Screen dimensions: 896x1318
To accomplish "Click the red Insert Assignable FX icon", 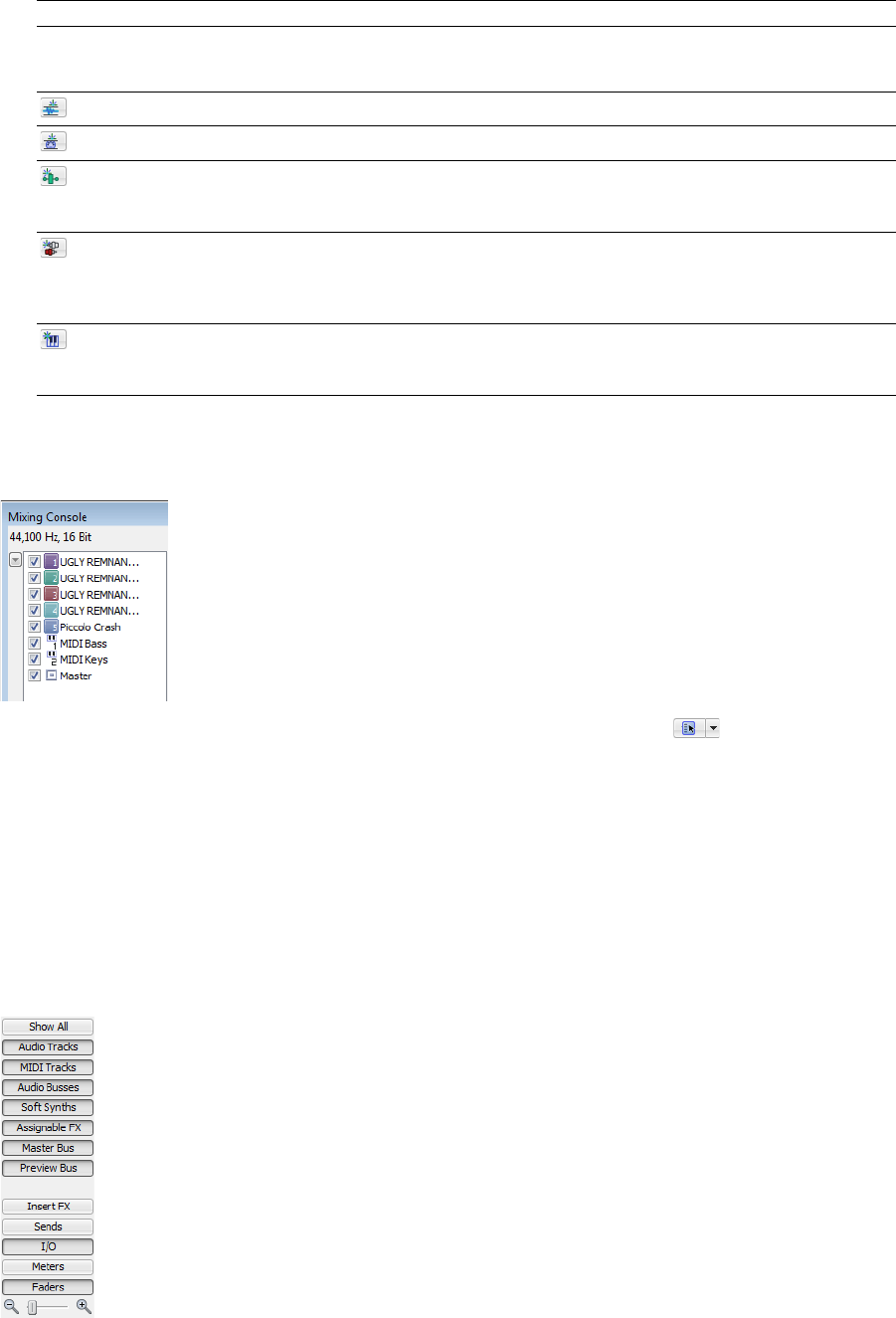I will (53, 248).
